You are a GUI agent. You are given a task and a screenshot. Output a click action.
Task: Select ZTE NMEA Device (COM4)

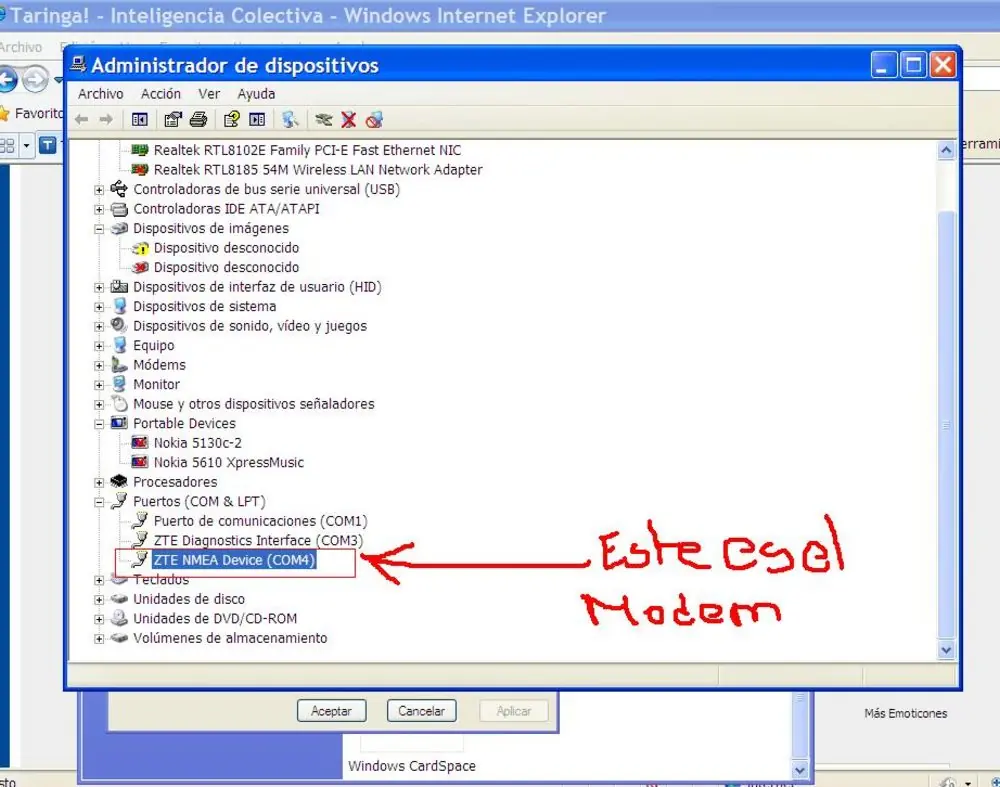click(234, 560)
